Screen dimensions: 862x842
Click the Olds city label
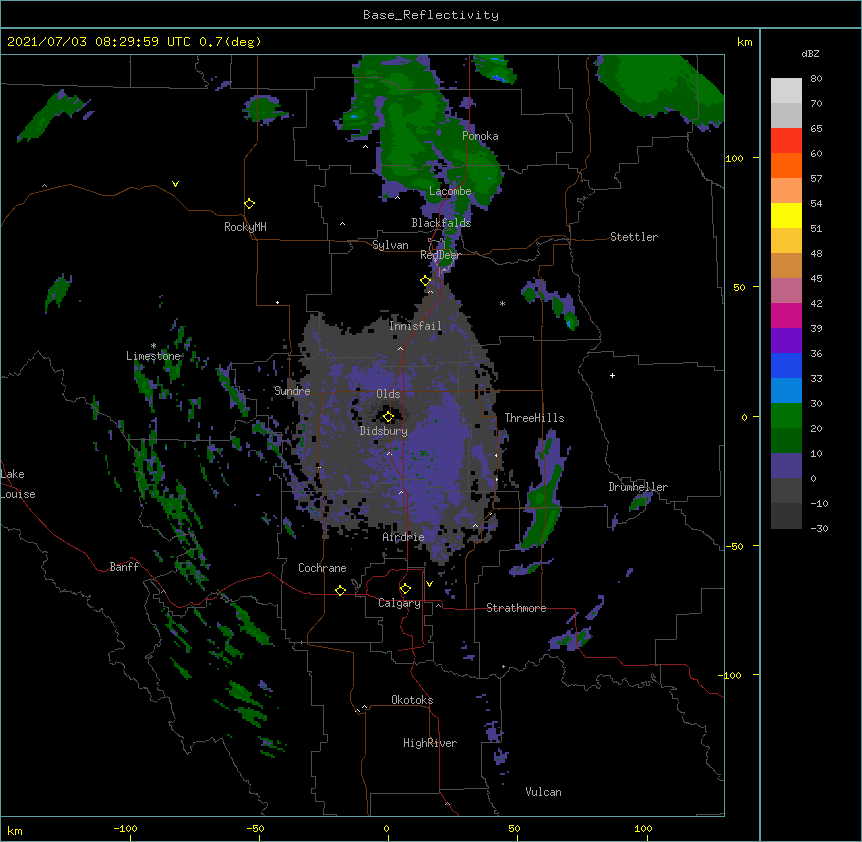click(388, 394)
